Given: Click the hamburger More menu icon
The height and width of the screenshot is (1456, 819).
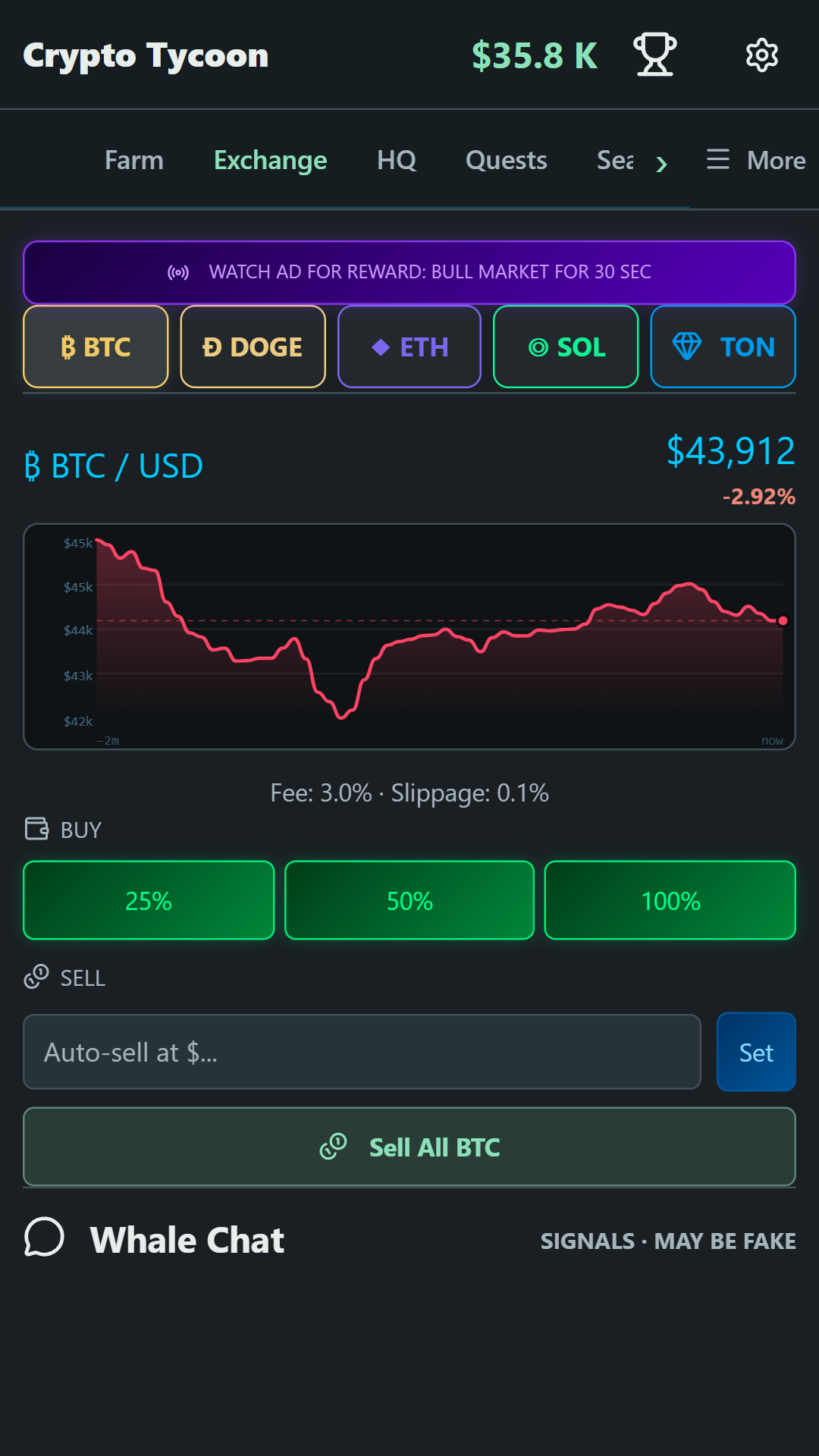Looking at the screenshot, I should pyautogui.click(x=717, y=159).
